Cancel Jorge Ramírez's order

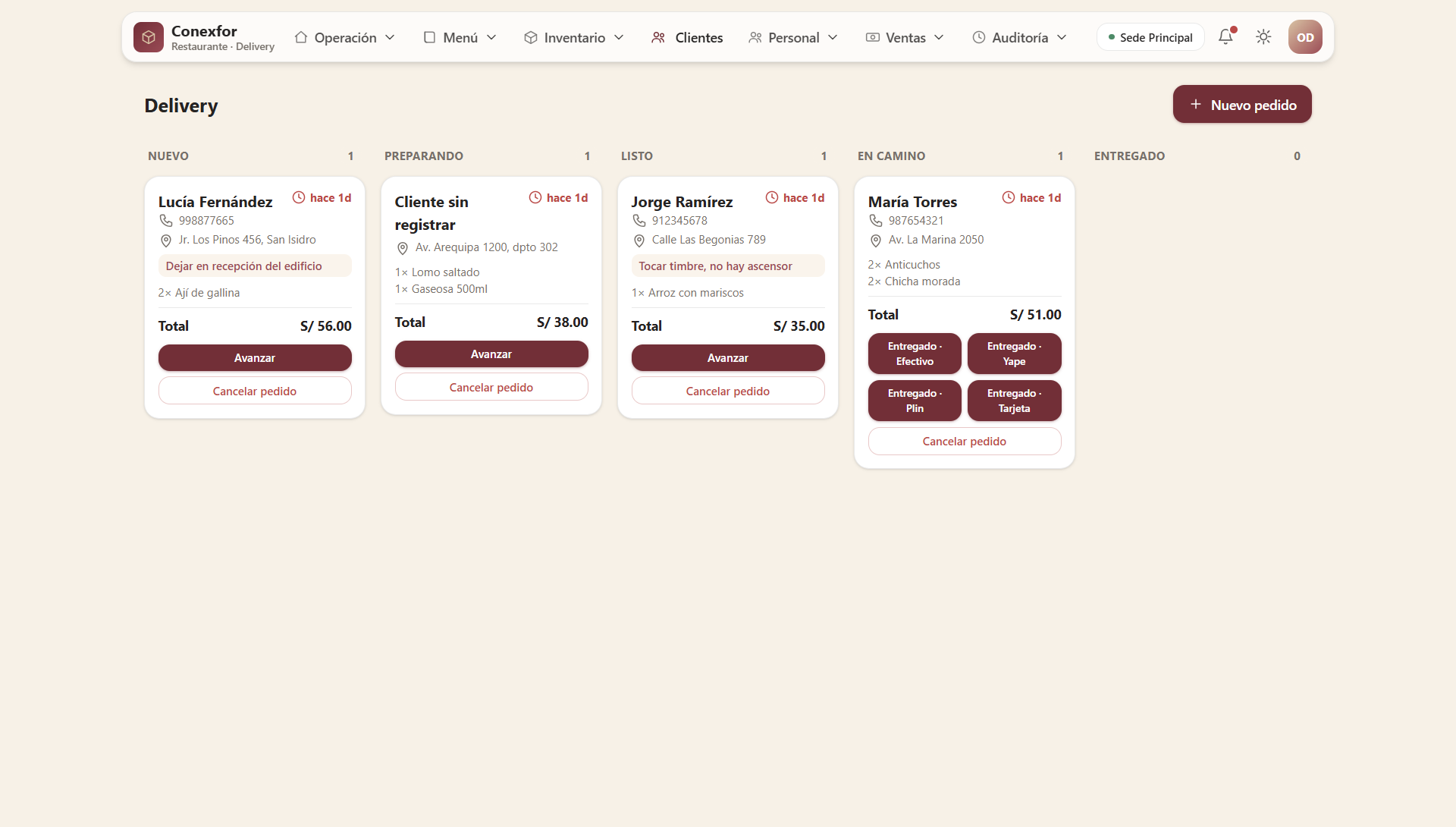(728, 391)
